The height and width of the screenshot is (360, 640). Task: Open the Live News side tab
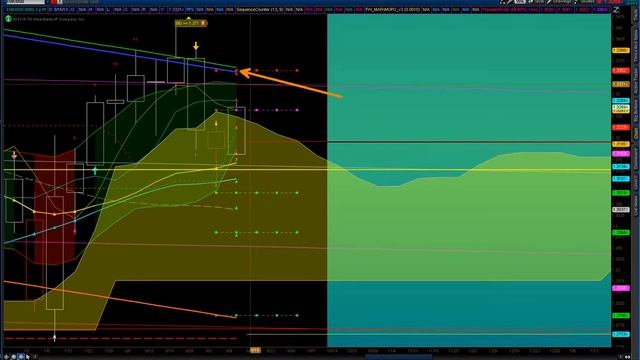click(636, 204)
